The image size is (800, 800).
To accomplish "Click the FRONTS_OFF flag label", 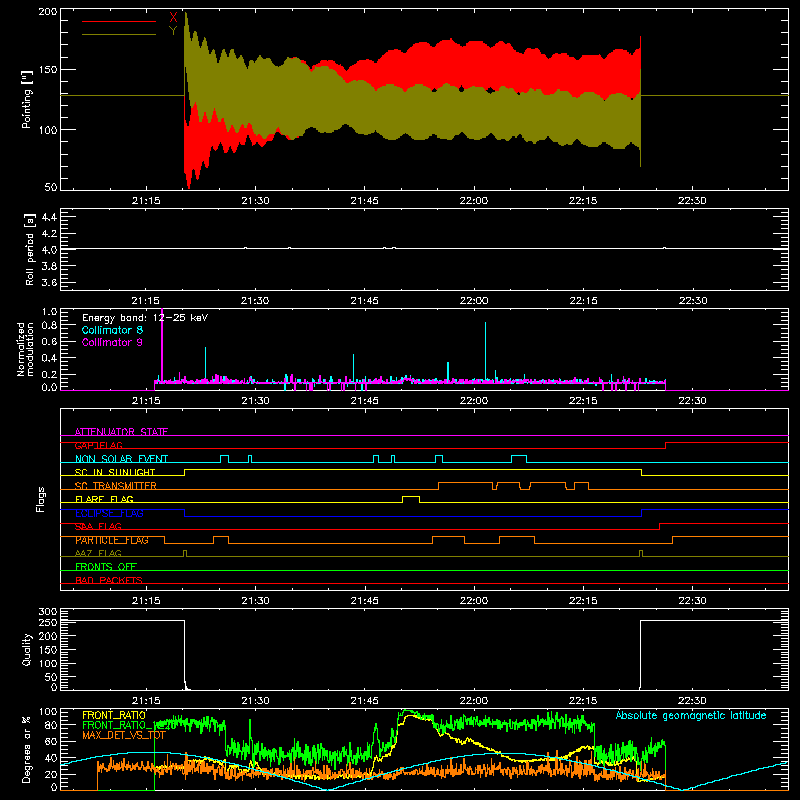I will click(x=106, y=567).
